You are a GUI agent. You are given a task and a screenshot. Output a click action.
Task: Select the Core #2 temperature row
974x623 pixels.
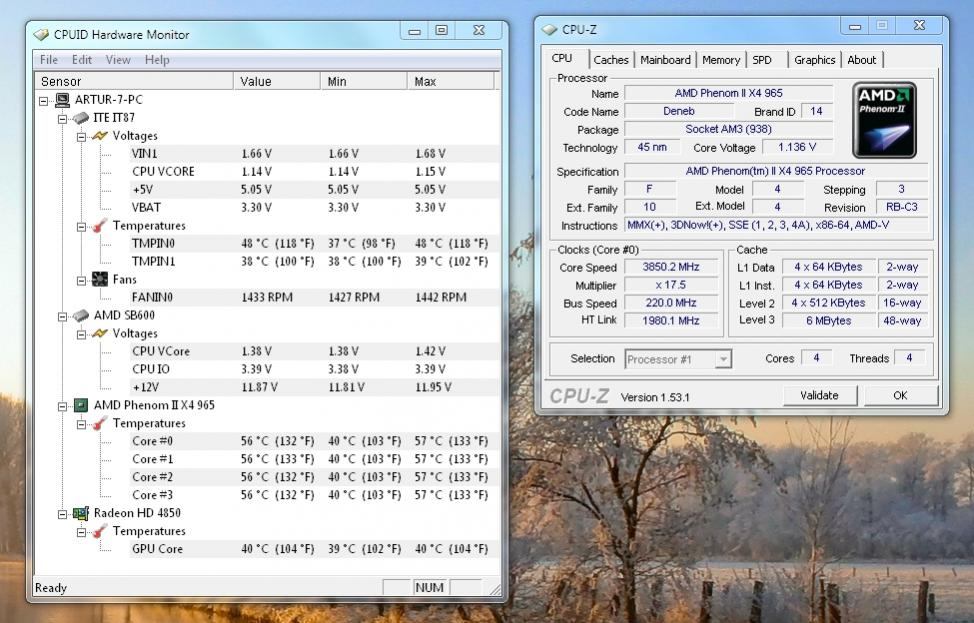[314, 477]
